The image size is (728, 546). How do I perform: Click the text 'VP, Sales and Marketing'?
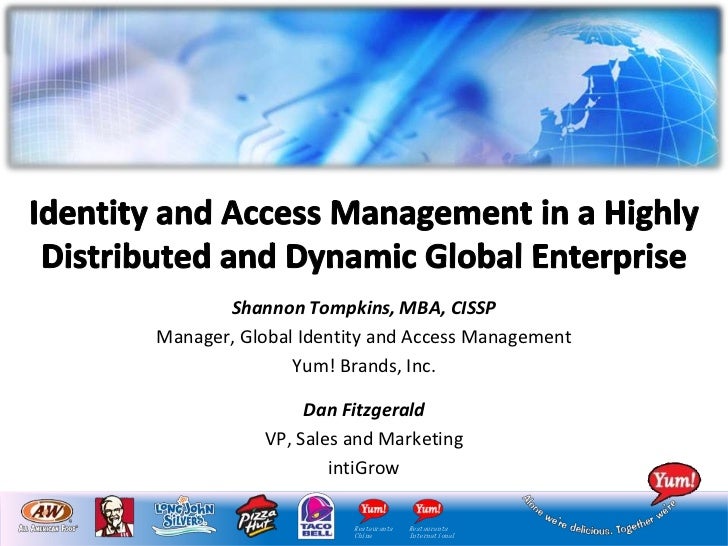click(x=364, y=439)
